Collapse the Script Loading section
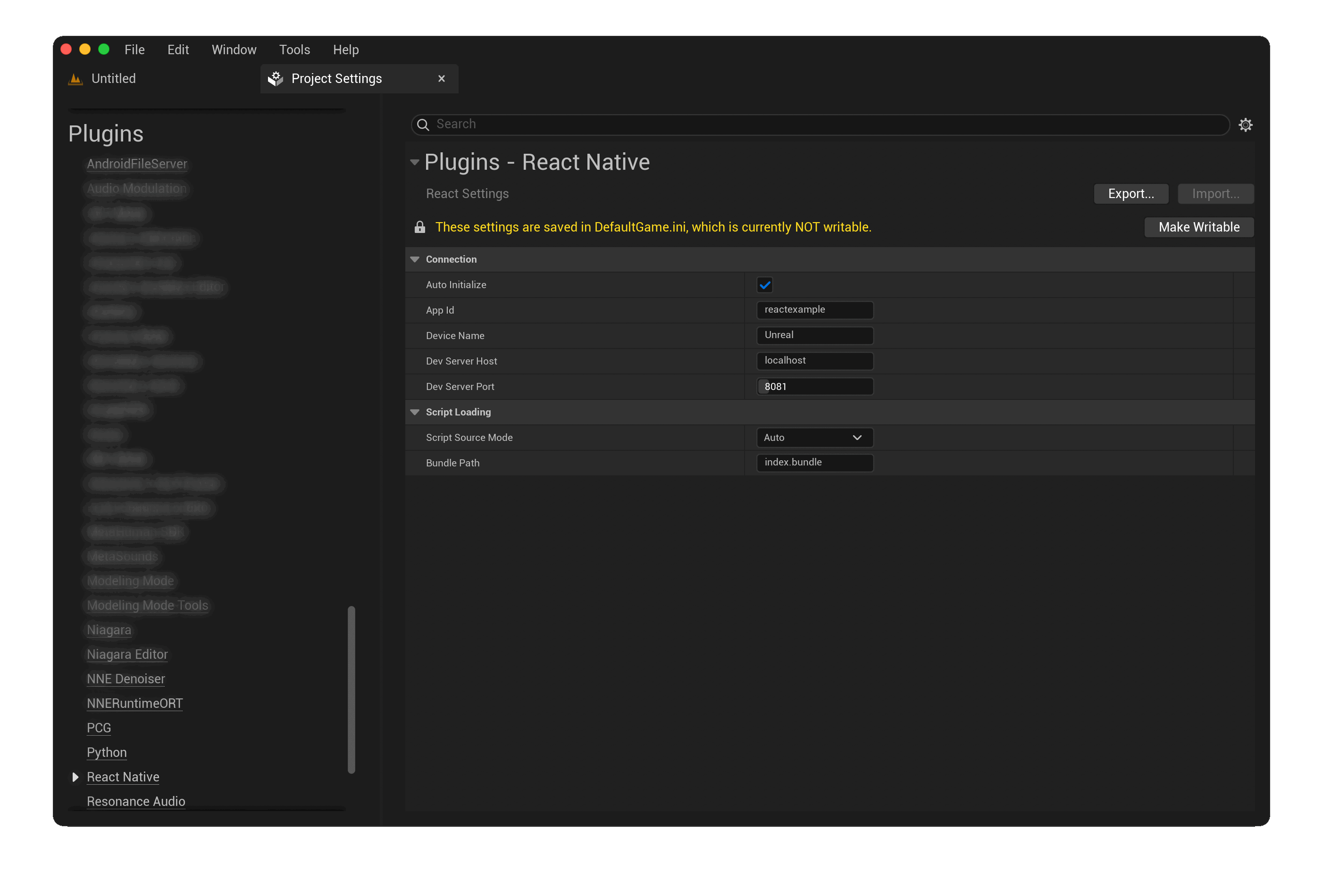 click(x=414, y=412)
